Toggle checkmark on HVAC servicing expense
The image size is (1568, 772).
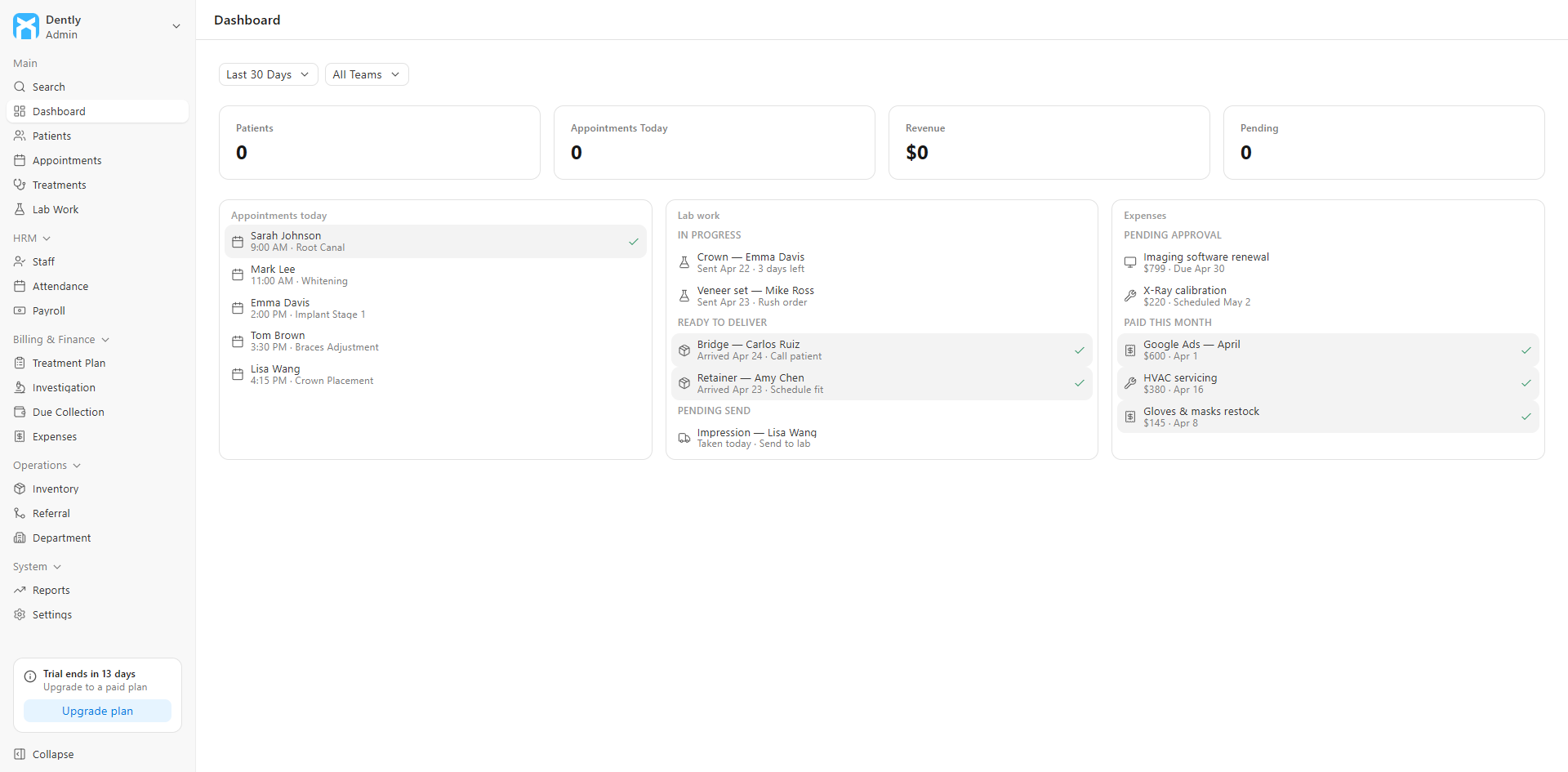click(x=1526, y=383)
